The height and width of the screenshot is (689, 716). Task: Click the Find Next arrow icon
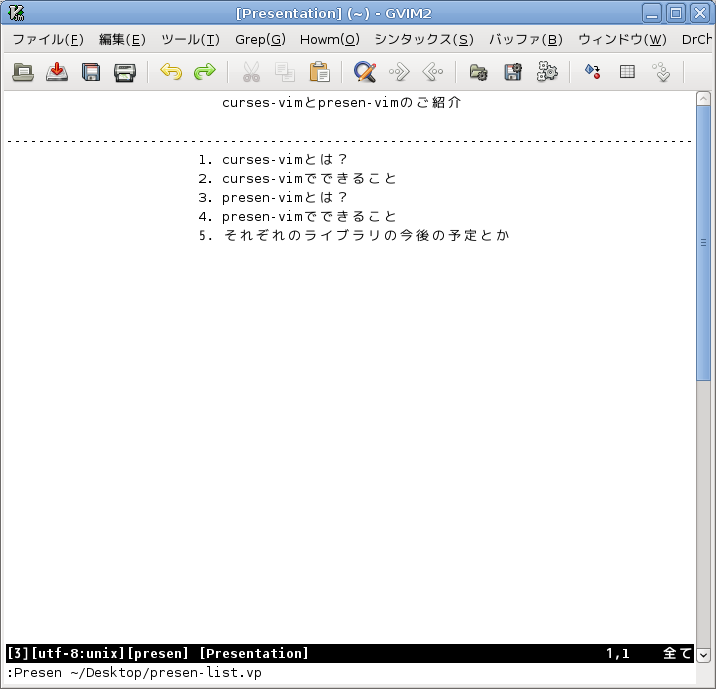tap(399, 72)
